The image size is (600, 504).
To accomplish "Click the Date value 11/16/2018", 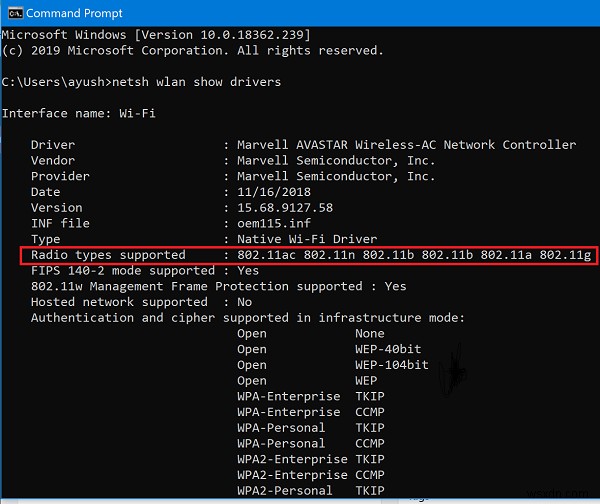I will click(x=274, y=192).
